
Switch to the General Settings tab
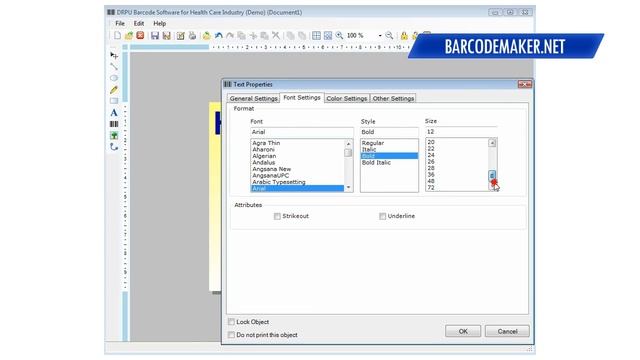253,98
